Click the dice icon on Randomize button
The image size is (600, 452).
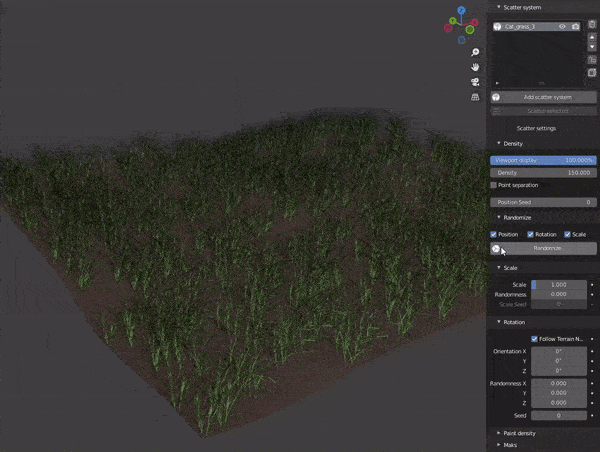point(496,249)
